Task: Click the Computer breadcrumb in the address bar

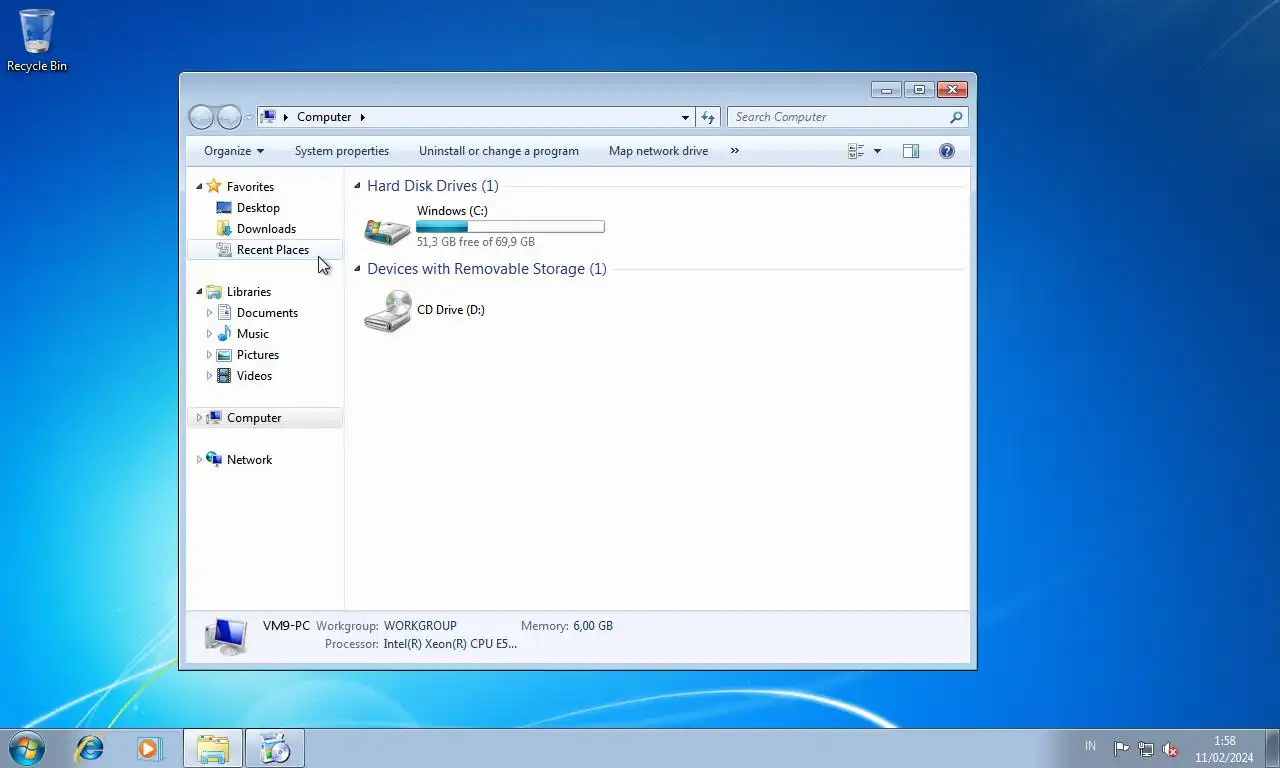Action: pyautogui.click(x=324, y=117)
